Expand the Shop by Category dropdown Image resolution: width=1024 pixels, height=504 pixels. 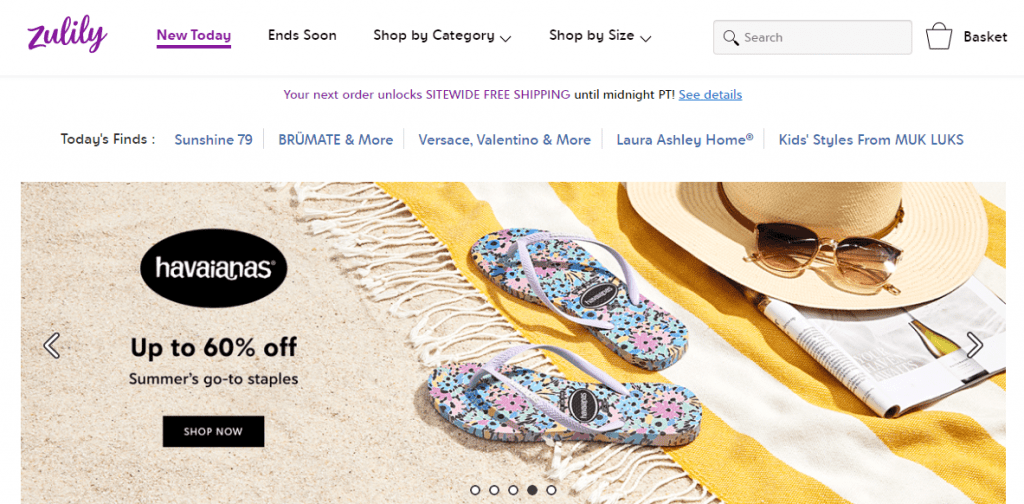click(x=442, y=36)
